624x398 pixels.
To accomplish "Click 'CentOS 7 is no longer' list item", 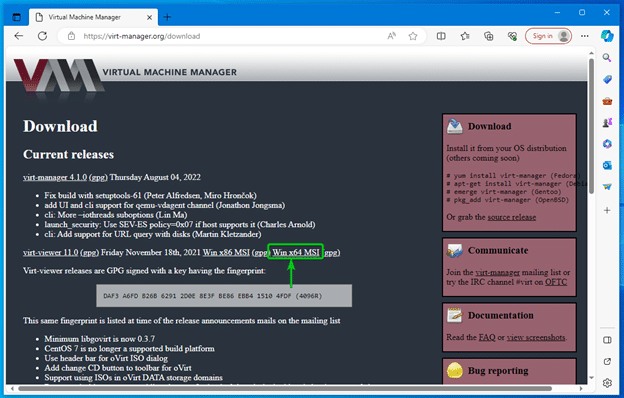I will tap(129, 349).
